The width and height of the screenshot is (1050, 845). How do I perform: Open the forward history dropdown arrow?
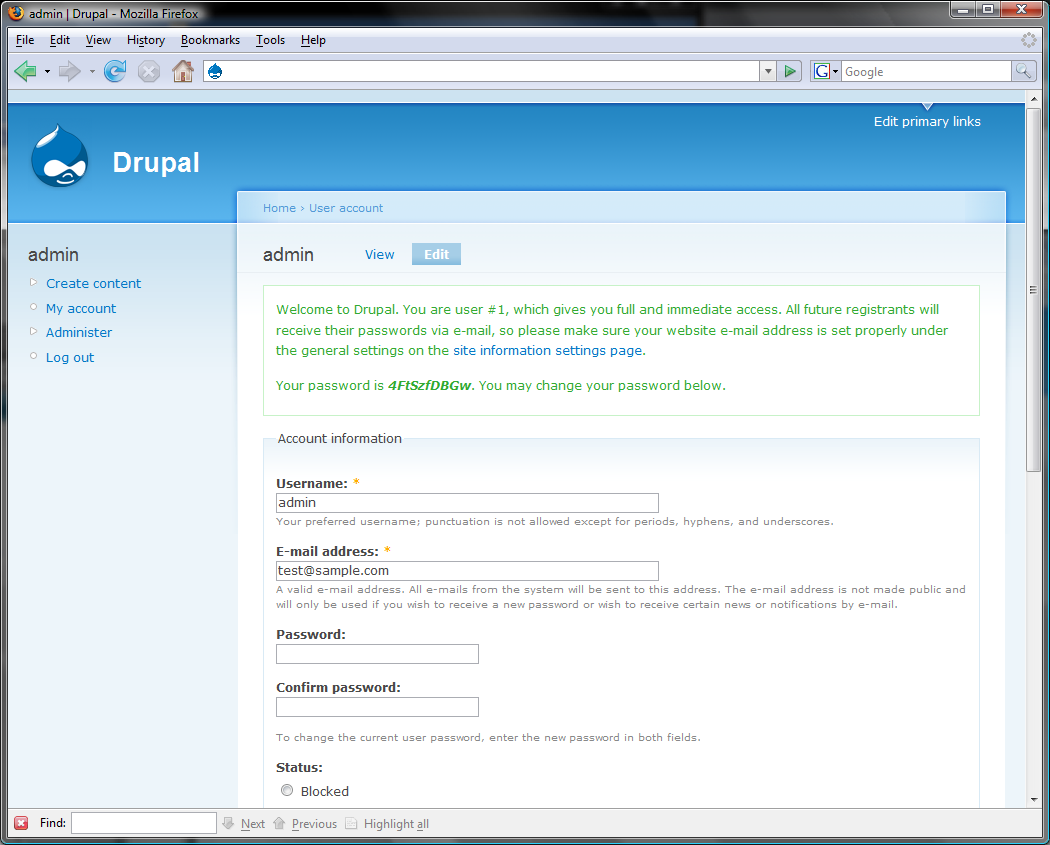(x=92, y=71)
